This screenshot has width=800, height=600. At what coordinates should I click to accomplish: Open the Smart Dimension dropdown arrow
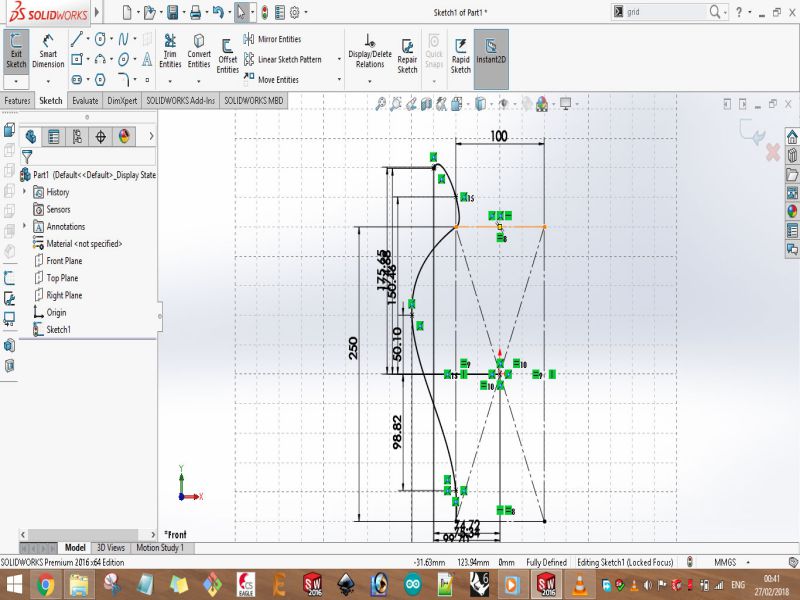click(48, 81)
